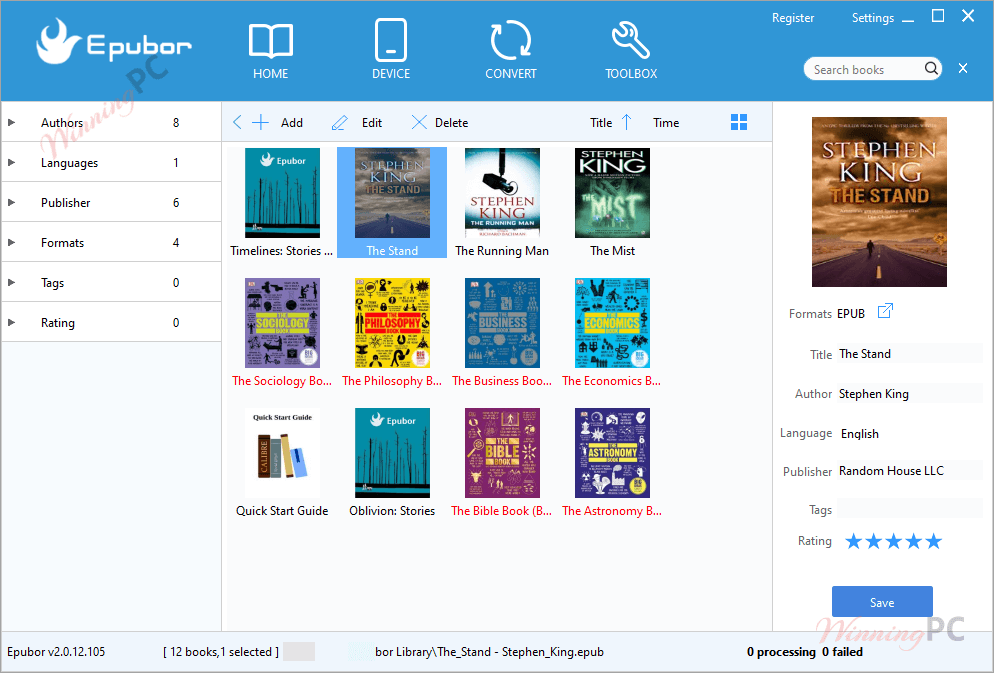Select The Business Book cover
This screenshot has width=994, height=673.
(502, 323)
